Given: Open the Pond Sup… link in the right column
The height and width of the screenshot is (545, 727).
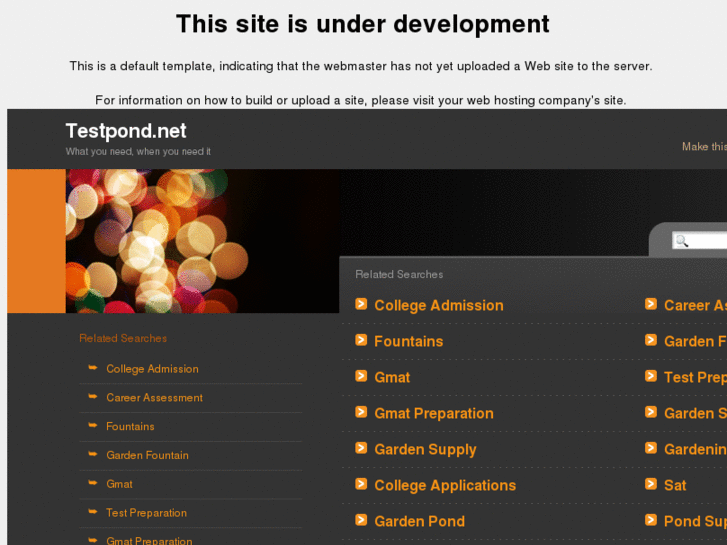Looking at the screenshot, I should tap(695, 521).
